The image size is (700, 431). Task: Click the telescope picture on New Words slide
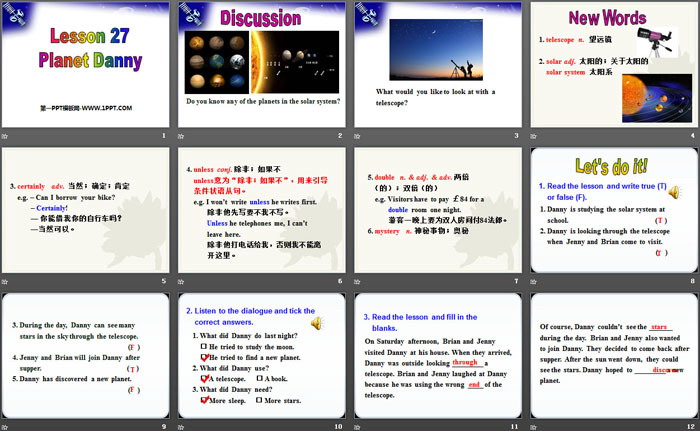pyautogui.click(x=657, y=41)
